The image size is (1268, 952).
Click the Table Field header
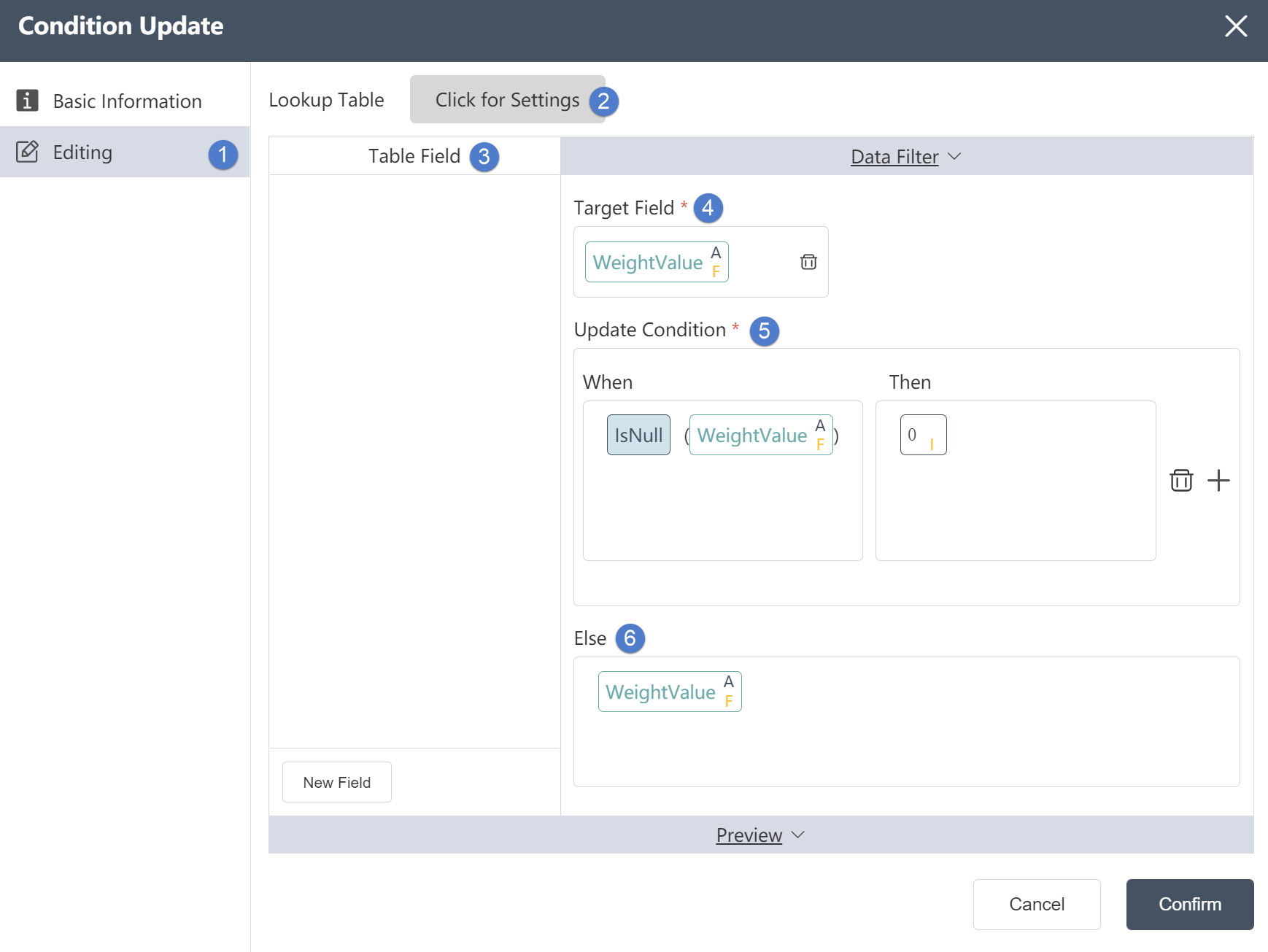414,156
